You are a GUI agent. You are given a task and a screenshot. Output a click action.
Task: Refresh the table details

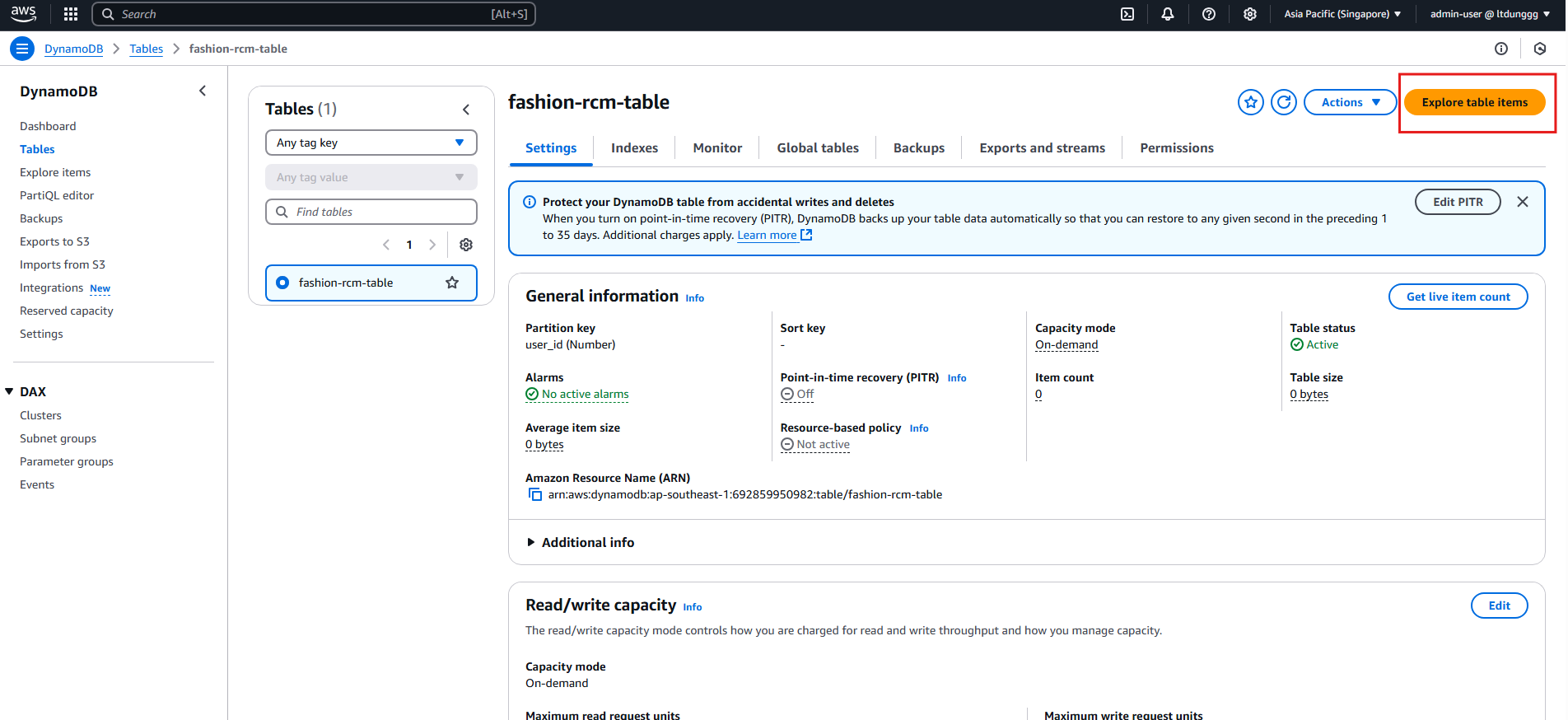tap(1284, 102)
